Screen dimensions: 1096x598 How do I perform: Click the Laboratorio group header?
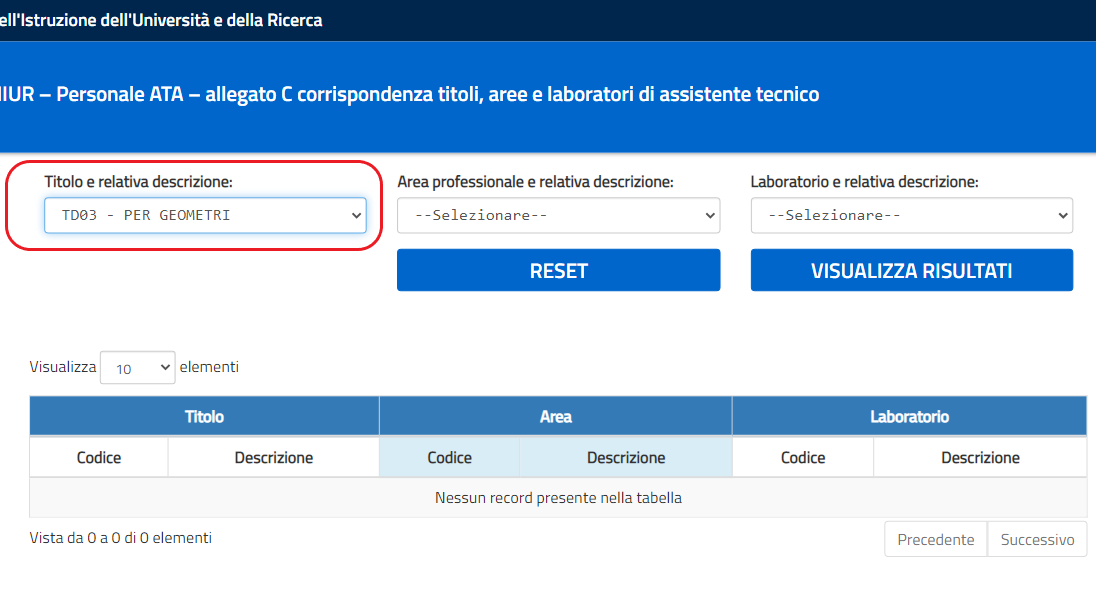(x=909, y=417)
